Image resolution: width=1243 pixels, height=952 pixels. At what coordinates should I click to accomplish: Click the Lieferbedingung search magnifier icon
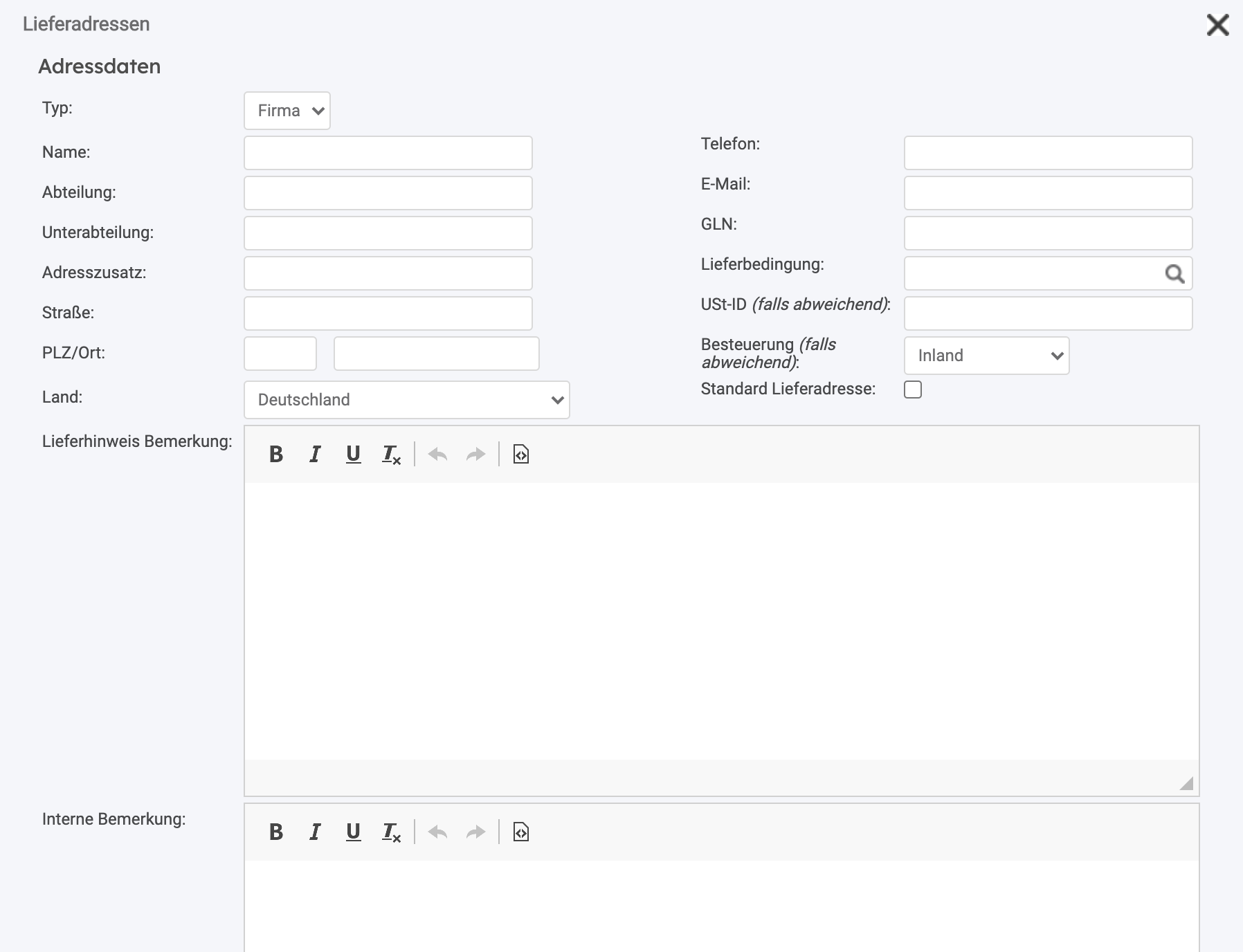click(x=1174, y=274)
